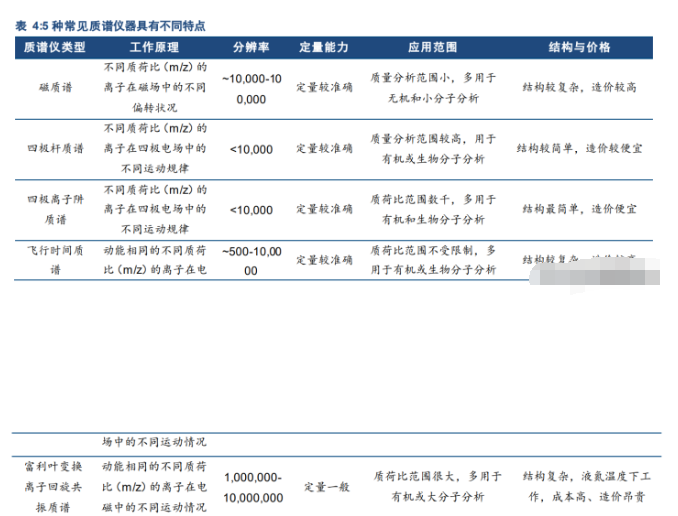This screenshot has width=678, height=516.
Task: Select the 磁质谱 row label
Action: [x=55, y=88]
